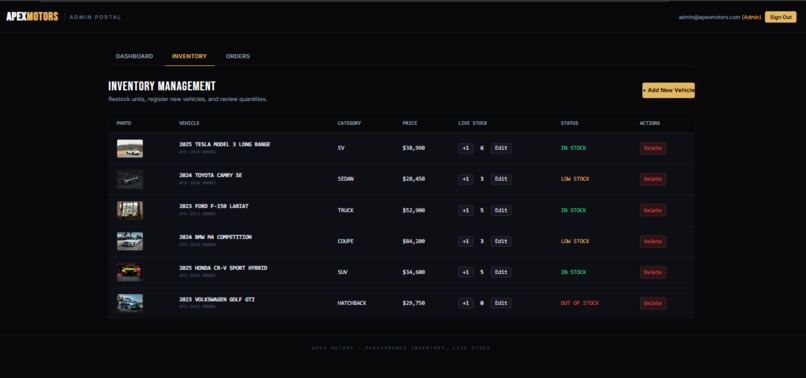Edit BMW M4 Competition stock
This screenshot has width=806, height=378.
click(x=501, y=241)
